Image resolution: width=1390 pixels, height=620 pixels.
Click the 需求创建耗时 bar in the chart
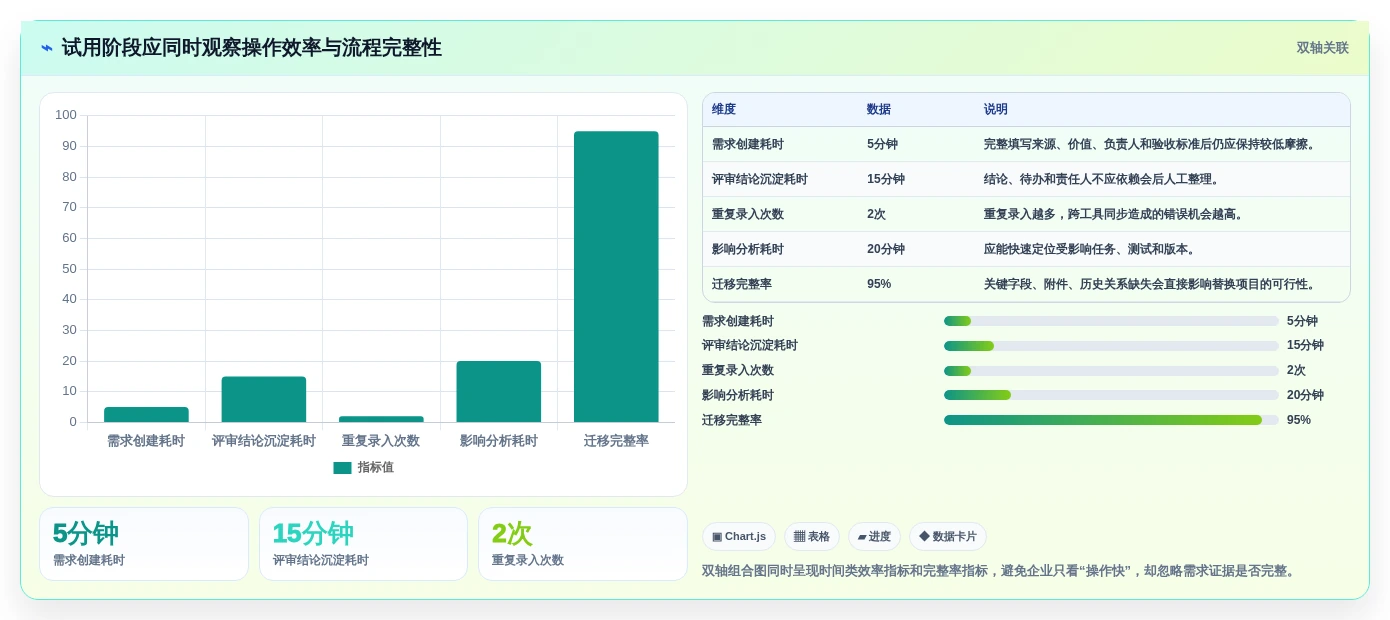(146, 414)
